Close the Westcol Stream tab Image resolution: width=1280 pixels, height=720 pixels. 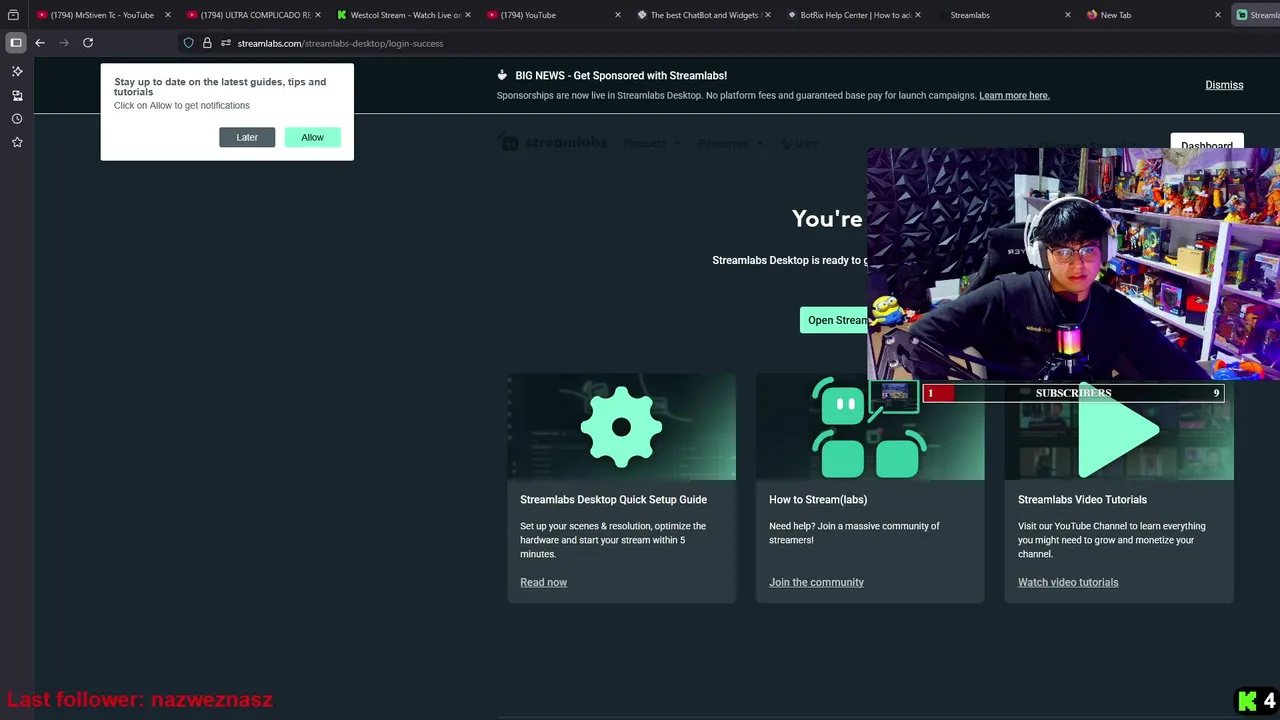click(467, 15)
